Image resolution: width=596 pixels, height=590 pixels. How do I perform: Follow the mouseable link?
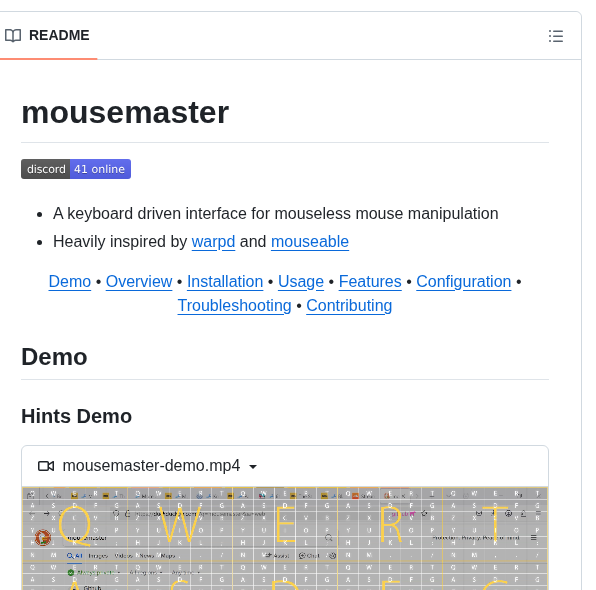pos(310,241)
